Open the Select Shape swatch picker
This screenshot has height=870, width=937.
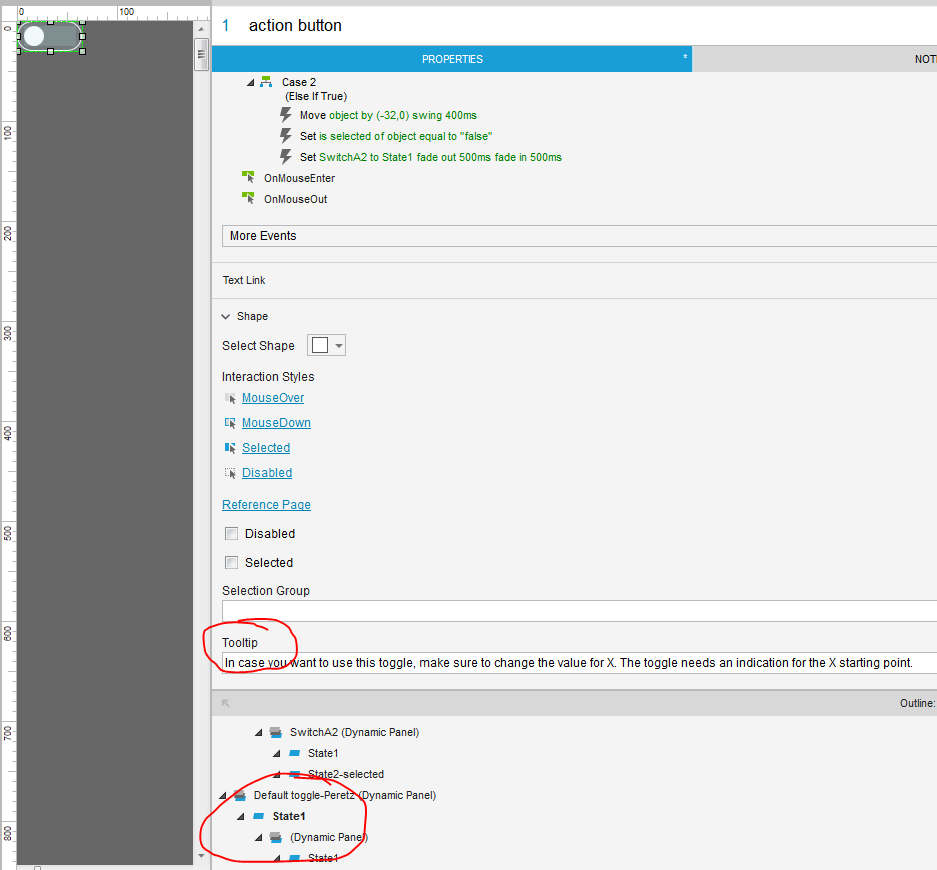click(x=326, y=346)
